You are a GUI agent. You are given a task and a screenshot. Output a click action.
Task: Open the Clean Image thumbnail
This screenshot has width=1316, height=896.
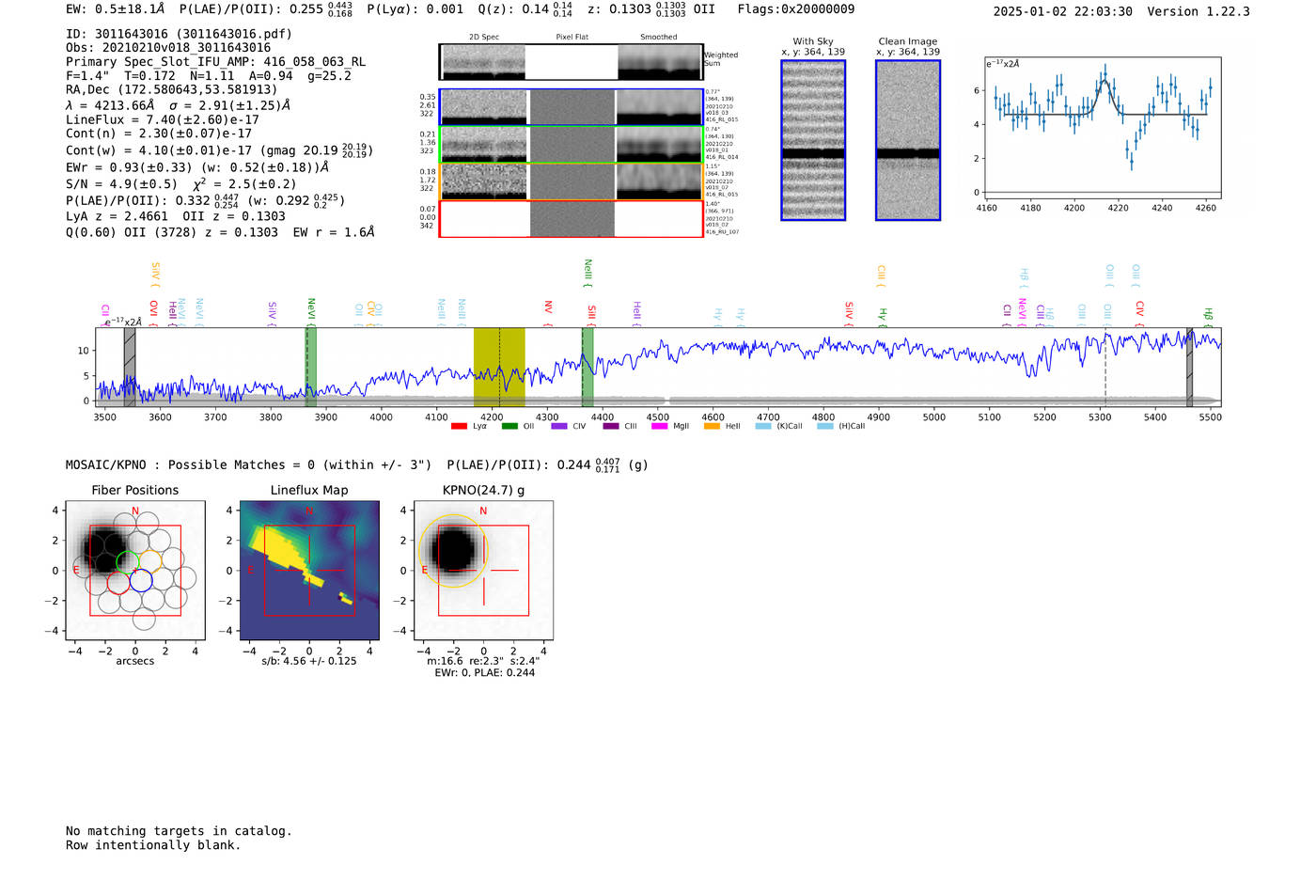[907, 140]
